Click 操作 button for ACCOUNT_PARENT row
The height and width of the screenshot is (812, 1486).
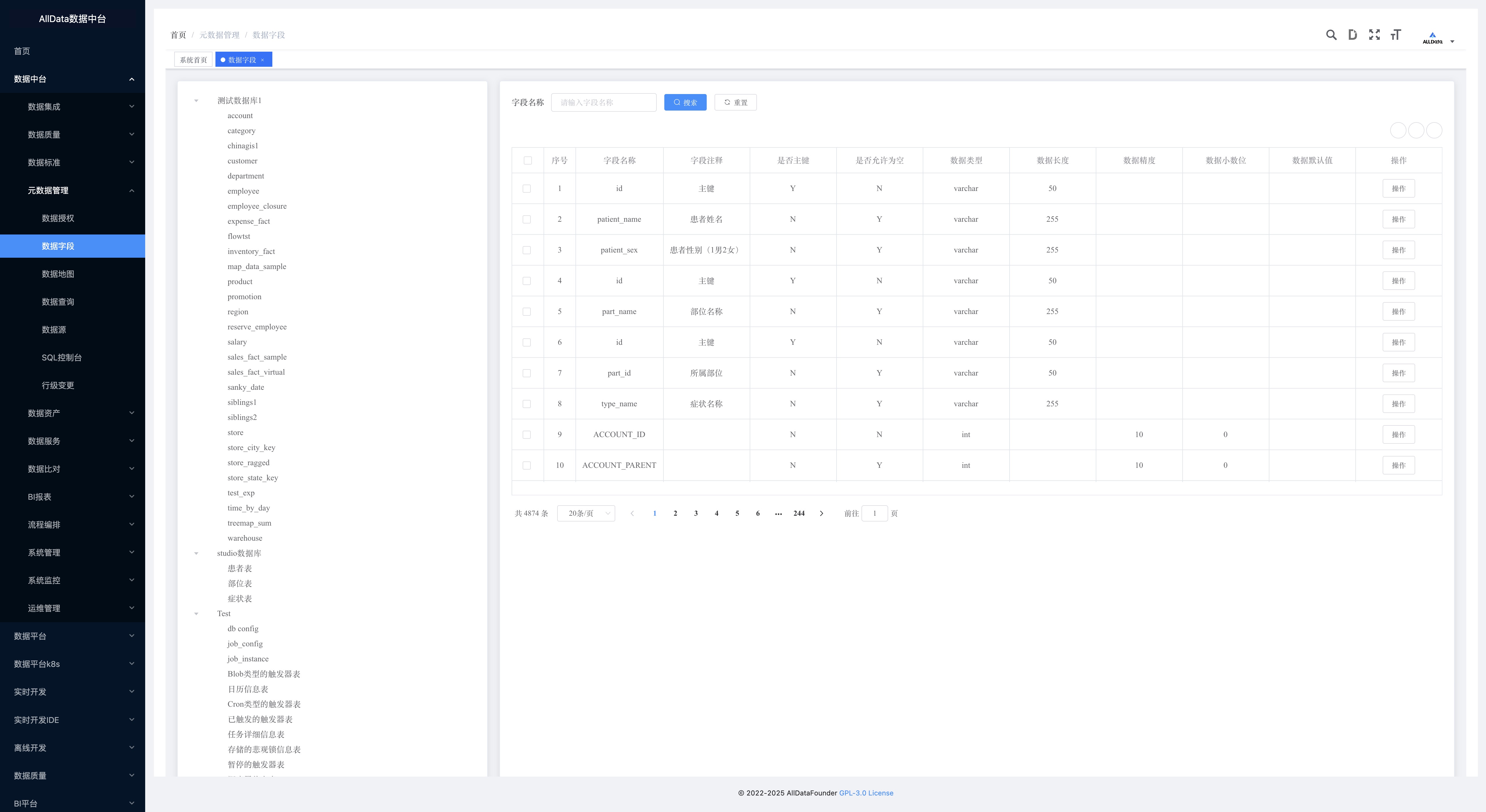click(x=1398, y=465)
